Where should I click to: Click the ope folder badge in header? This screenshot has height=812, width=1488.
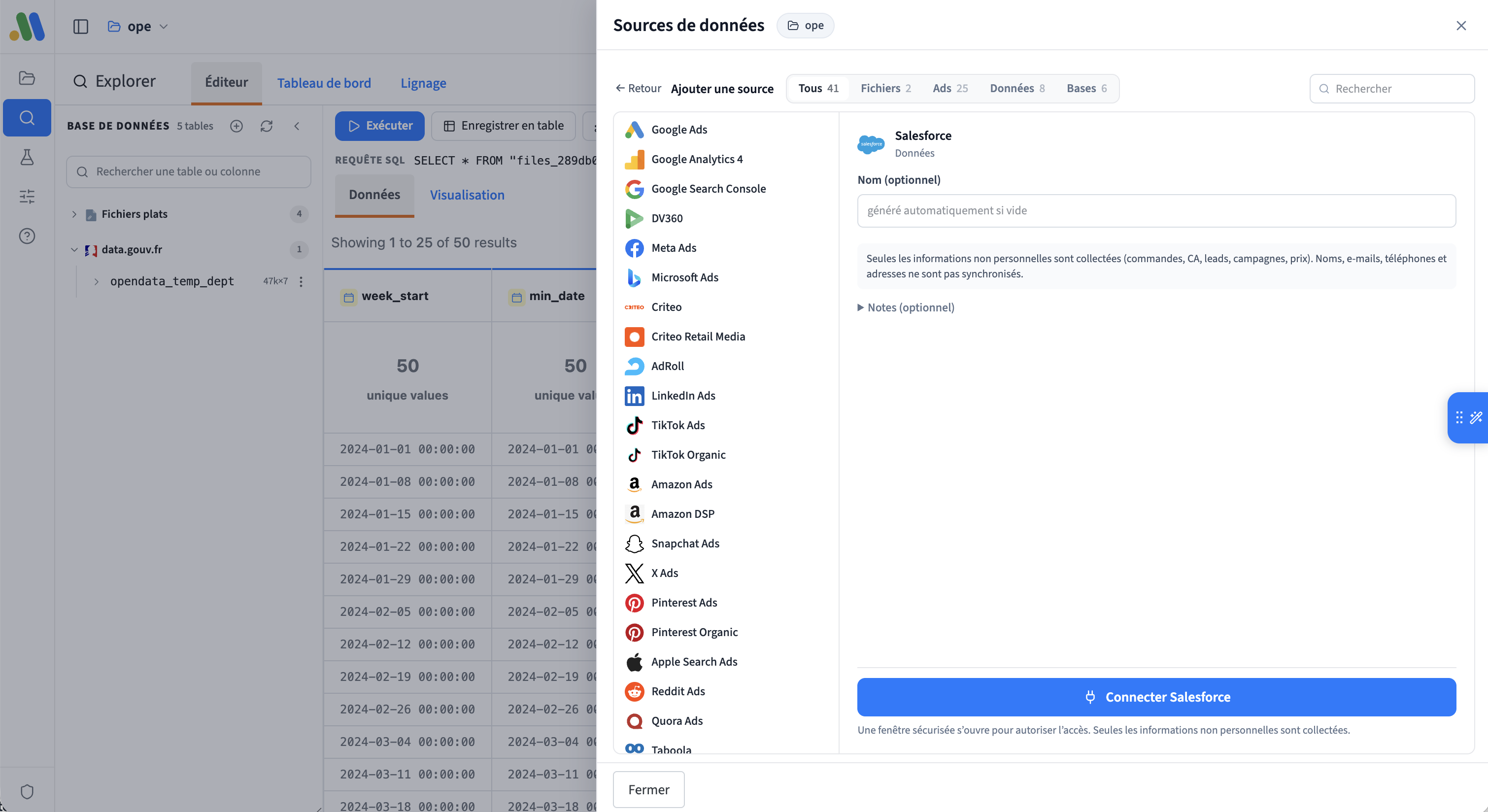(805, 26)
